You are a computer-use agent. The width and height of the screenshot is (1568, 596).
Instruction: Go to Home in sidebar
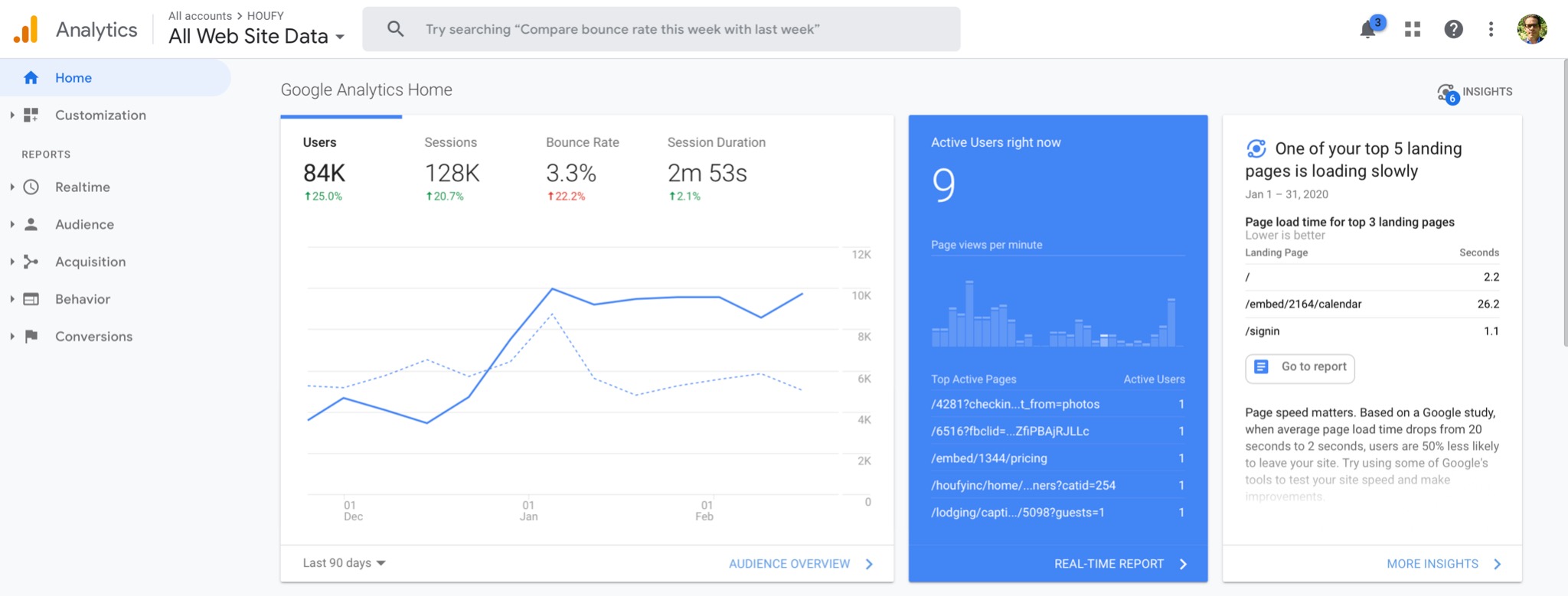click(x=73, y=78)
